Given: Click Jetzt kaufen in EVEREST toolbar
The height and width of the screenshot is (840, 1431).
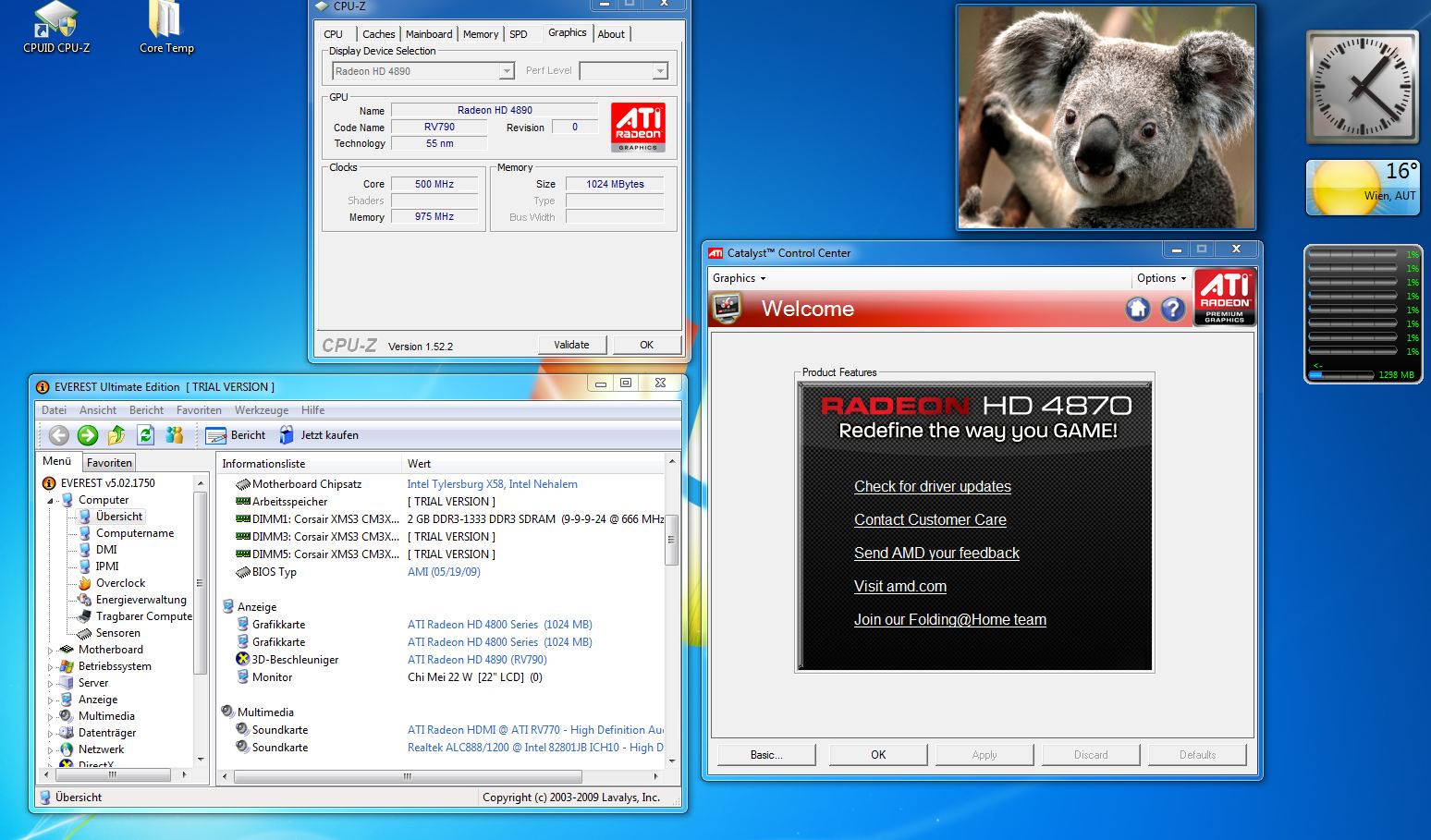Looking at the screenshot, I should 319,435.
